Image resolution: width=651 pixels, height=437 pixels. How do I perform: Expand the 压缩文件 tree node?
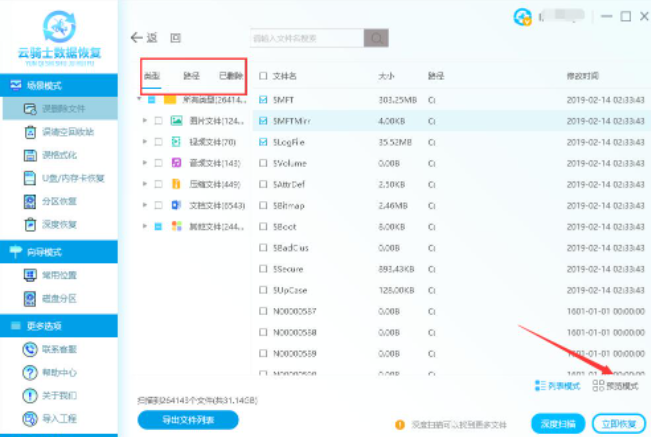145,184
